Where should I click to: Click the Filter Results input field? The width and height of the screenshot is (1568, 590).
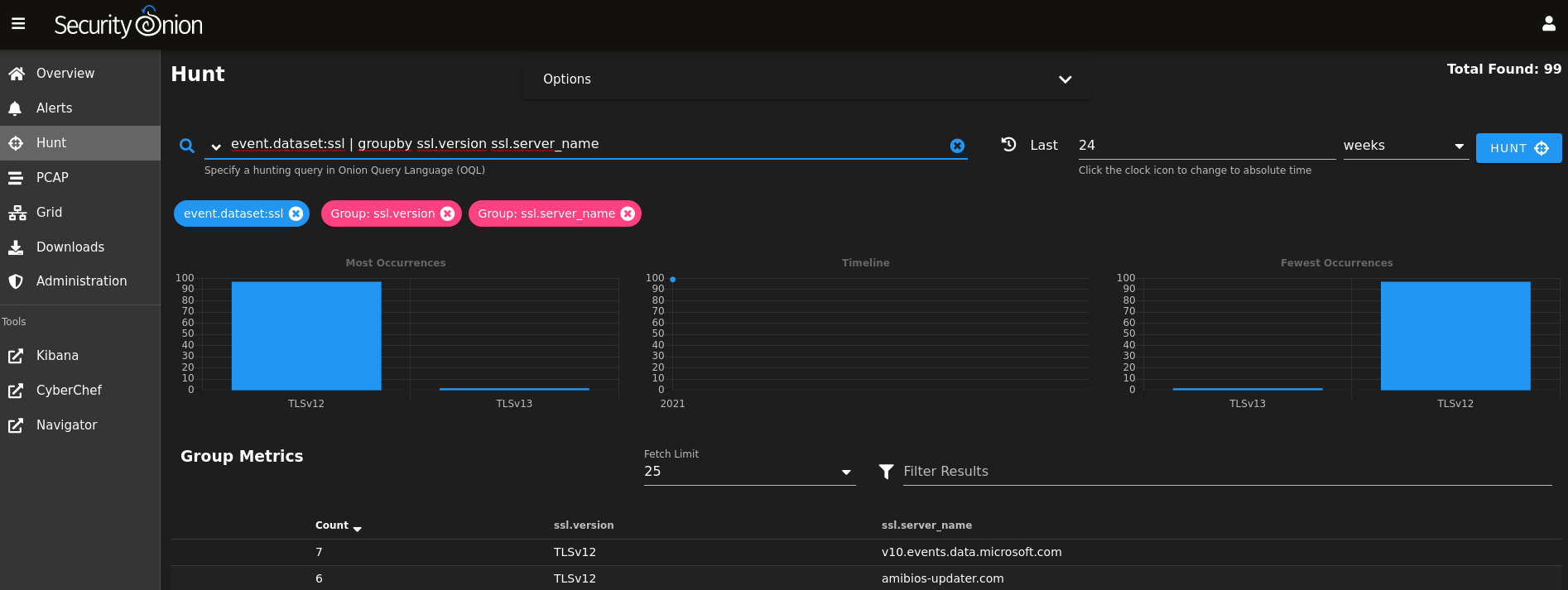(x=1227, y=472)
